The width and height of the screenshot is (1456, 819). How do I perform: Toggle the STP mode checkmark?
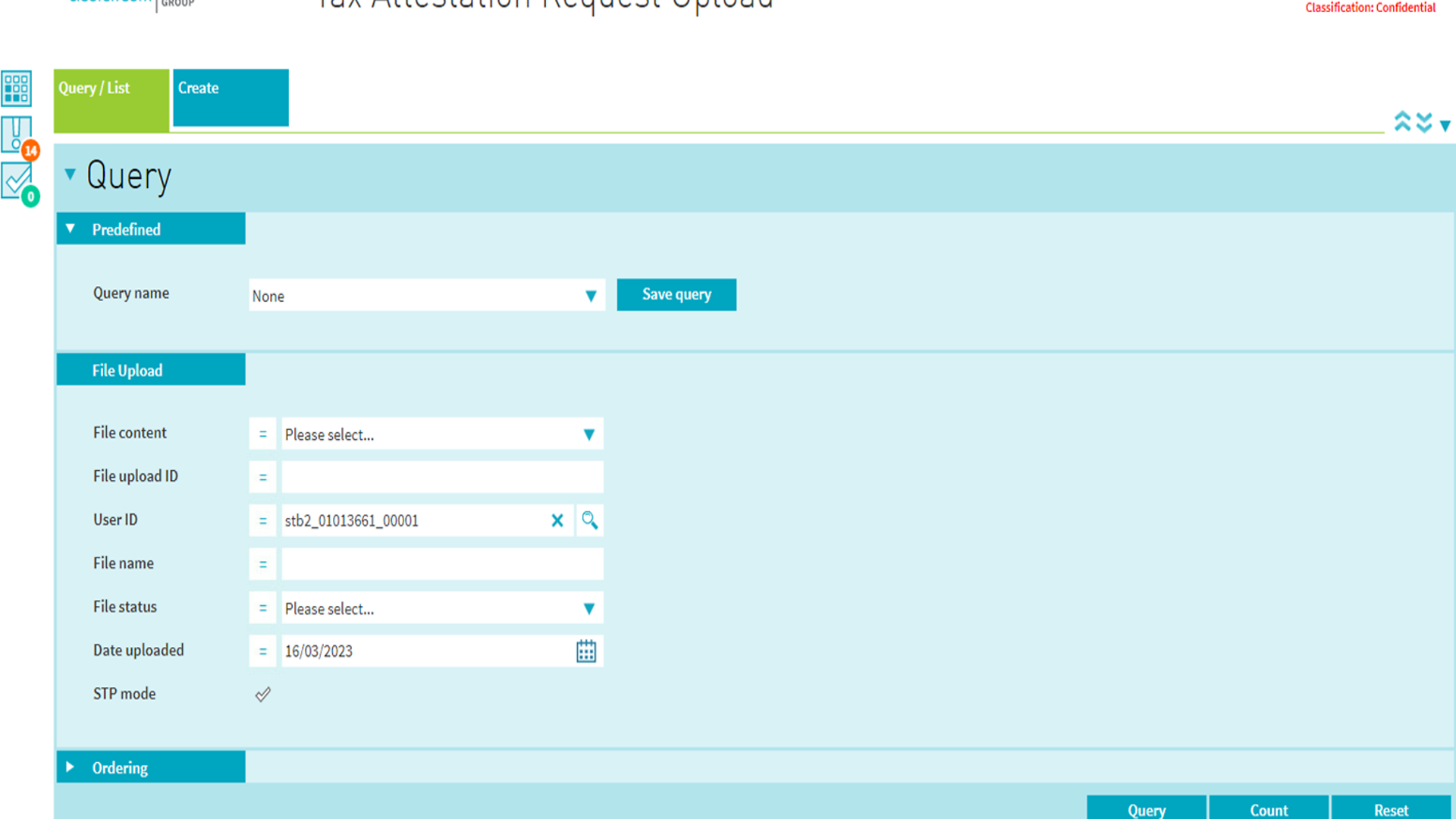(x=262, y=694)
